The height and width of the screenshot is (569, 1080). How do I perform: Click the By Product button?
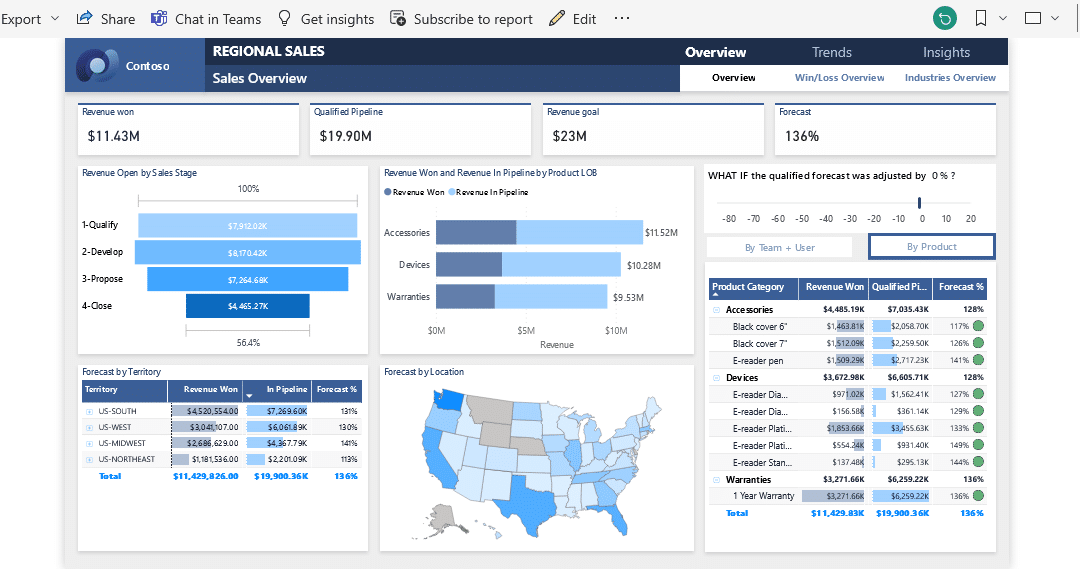[931, 247]
